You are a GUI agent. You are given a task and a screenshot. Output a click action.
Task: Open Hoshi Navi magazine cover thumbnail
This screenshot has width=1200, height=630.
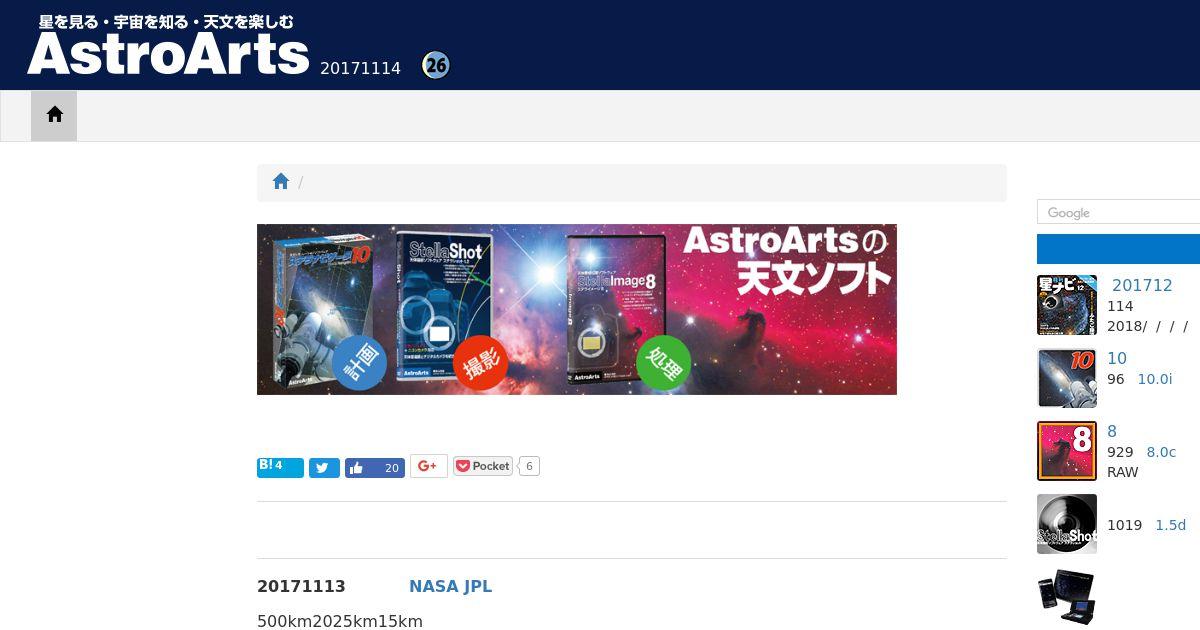click(x=1067, y=305)
